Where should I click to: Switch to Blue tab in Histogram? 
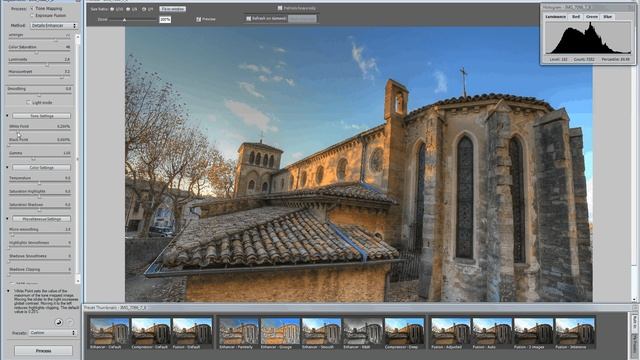608,17
